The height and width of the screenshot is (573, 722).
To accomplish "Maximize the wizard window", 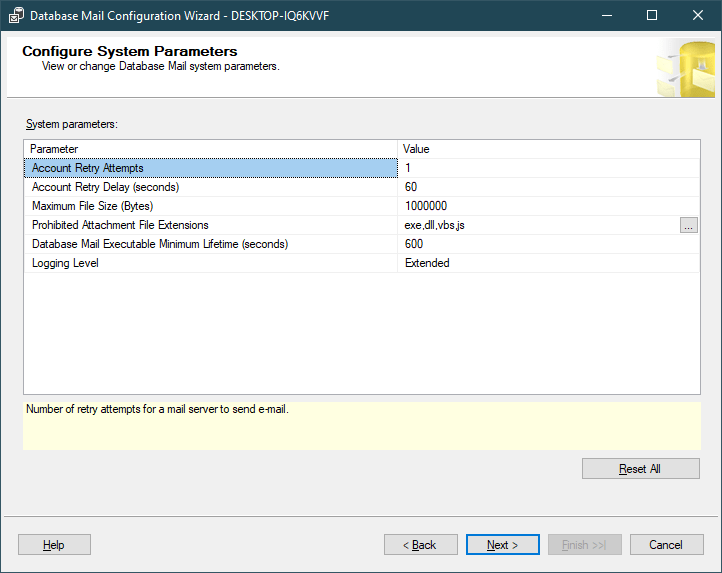I will (x=652, y=15).
